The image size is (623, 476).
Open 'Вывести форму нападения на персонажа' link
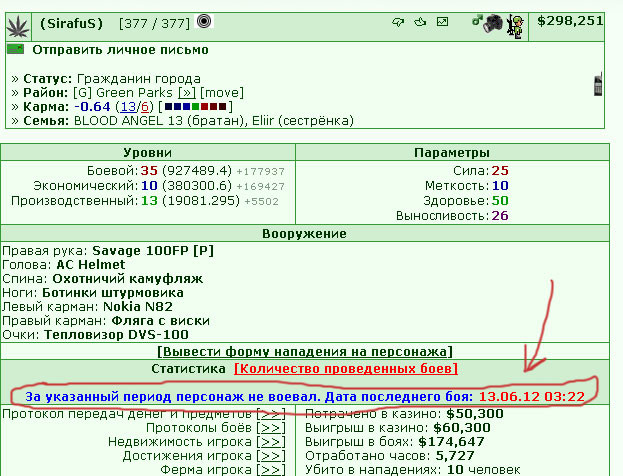305,352
